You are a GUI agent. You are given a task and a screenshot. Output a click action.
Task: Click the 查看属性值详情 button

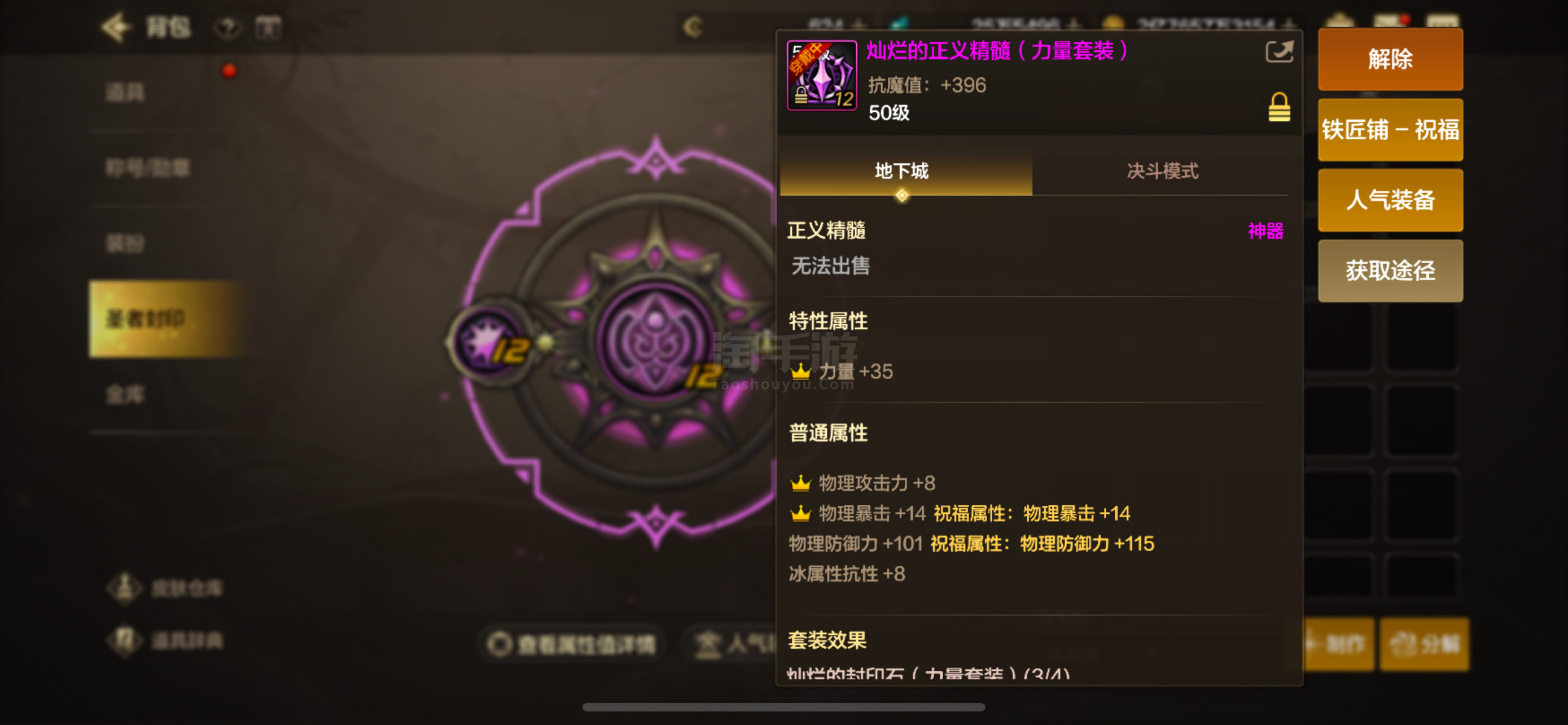click(x=573, y=644)
